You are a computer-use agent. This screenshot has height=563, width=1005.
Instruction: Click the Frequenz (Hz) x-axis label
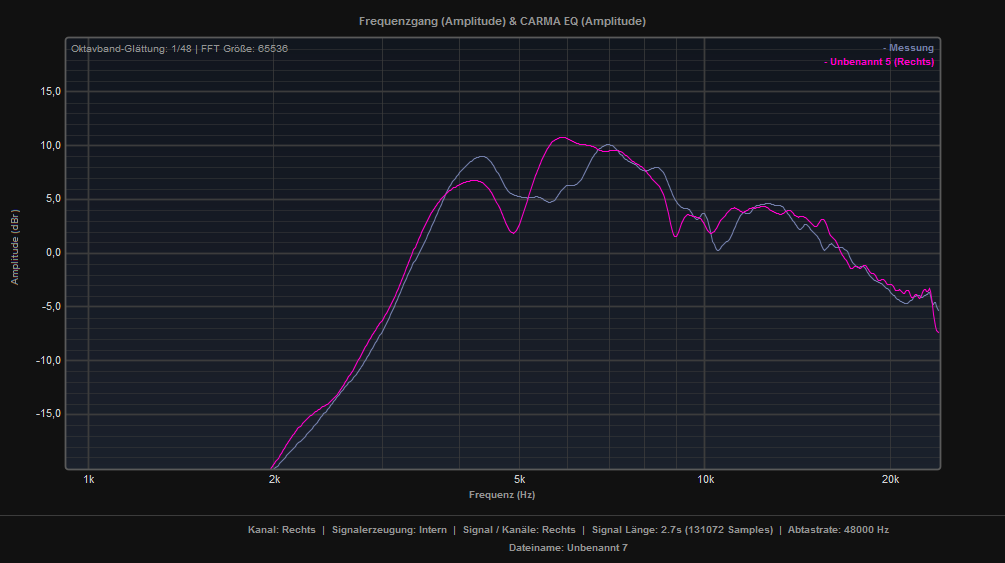pos(502,495)
